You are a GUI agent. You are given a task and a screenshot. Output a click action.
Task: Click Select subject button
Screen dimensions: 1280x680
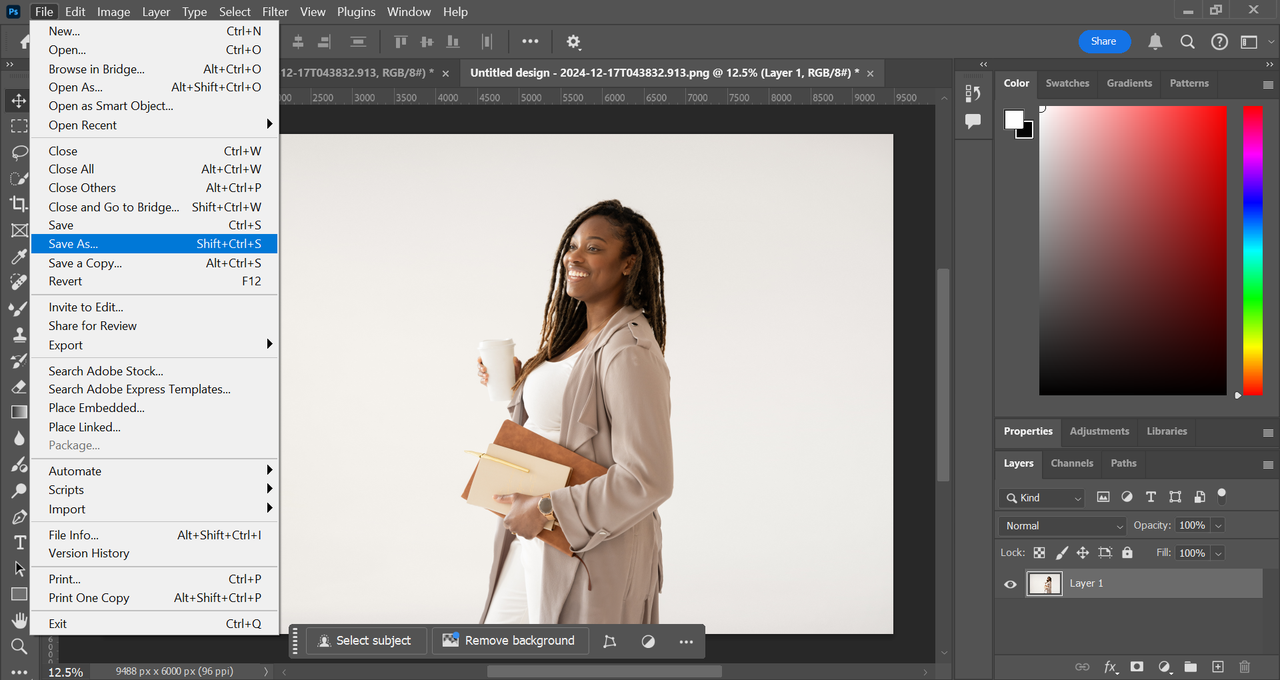tap(366, 641)
